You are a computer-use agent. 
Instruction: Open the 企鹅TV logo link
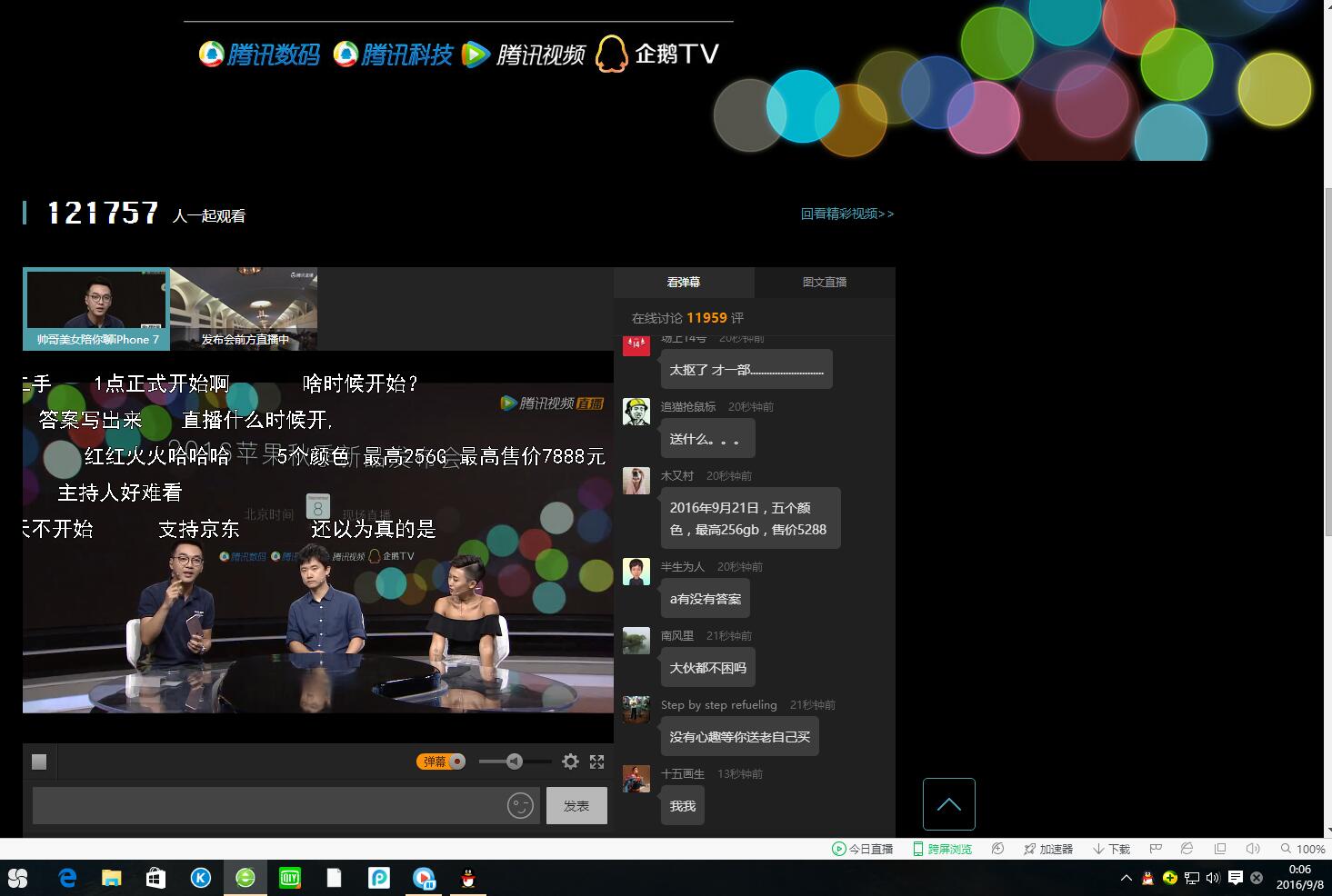[x=657, y=54]
